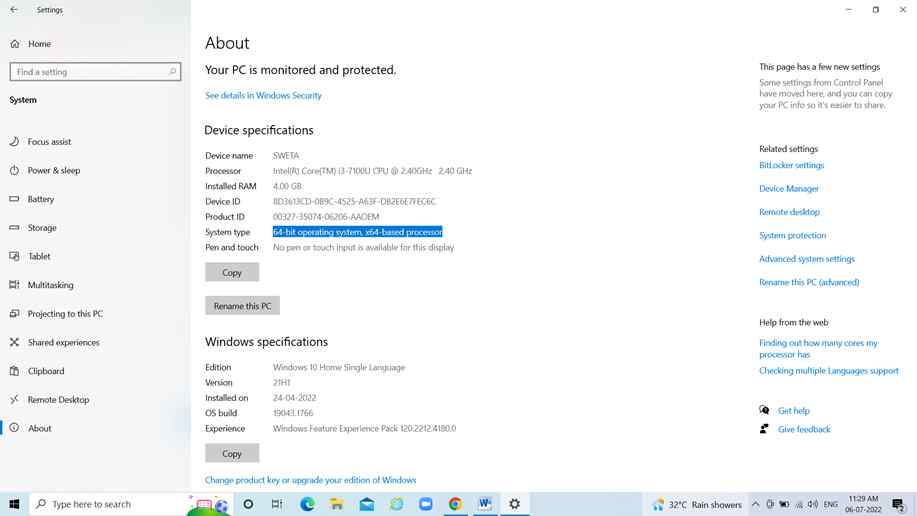This screenshot has height=516, width=917.
Task: Open the volume speaker tray icon
Action: pos(813,504)
